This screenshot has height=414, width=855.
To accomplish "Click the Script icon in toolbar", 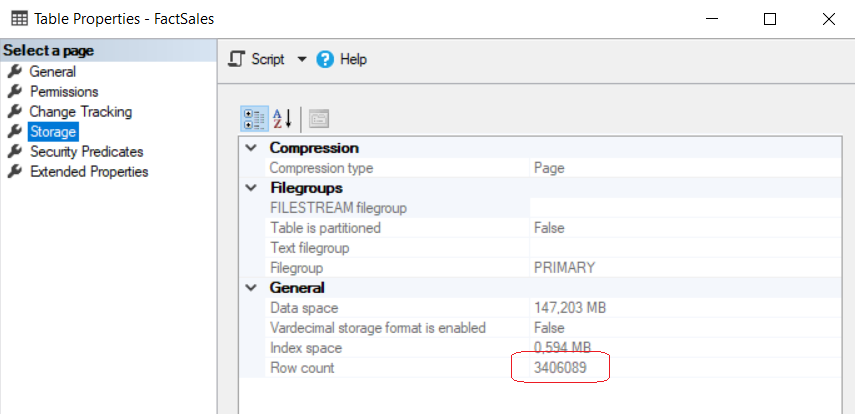I will tap(237, 60).
